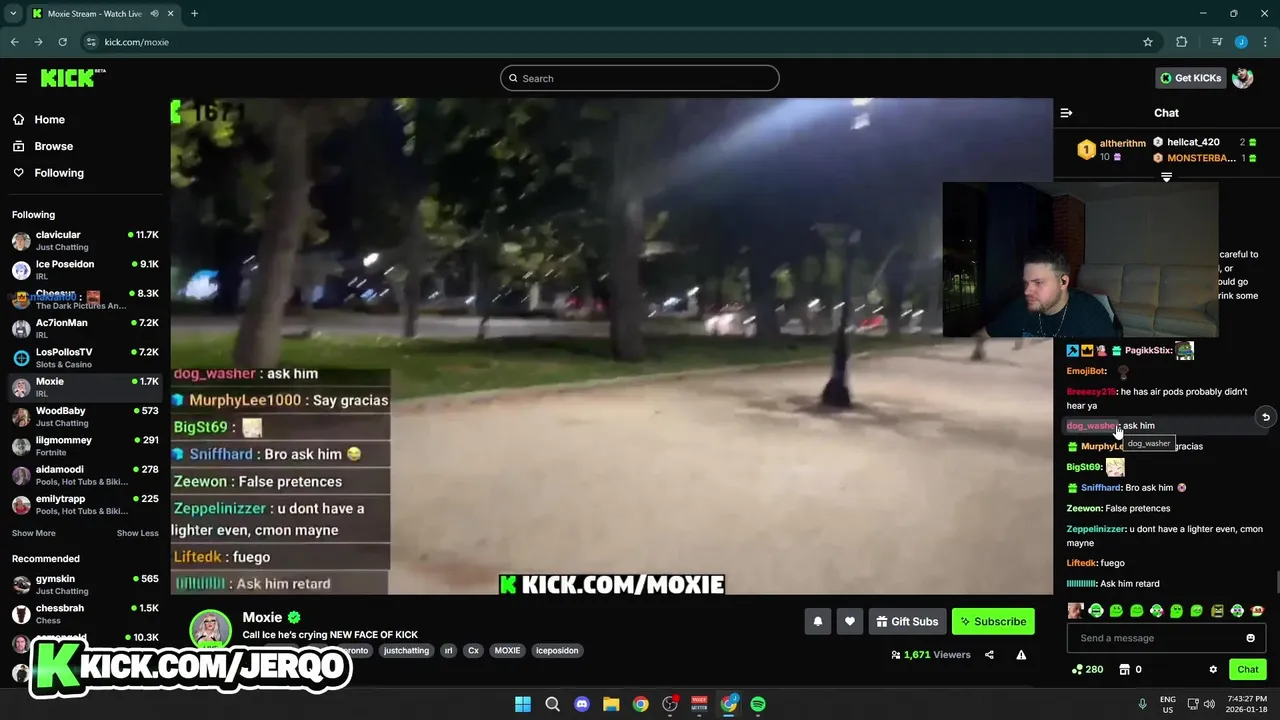
Task: Open the recommended chessbrah channel
Action: click(85, 613)
